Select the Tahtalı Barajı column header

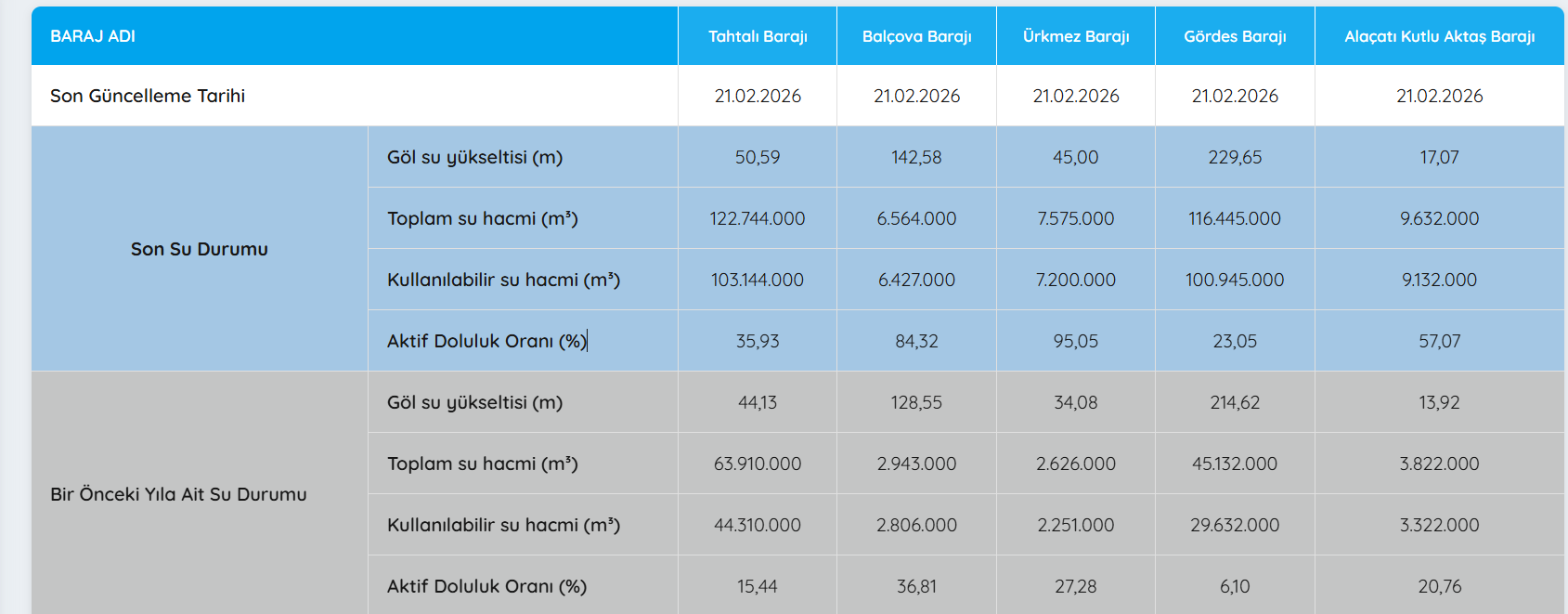coord(758,36)
